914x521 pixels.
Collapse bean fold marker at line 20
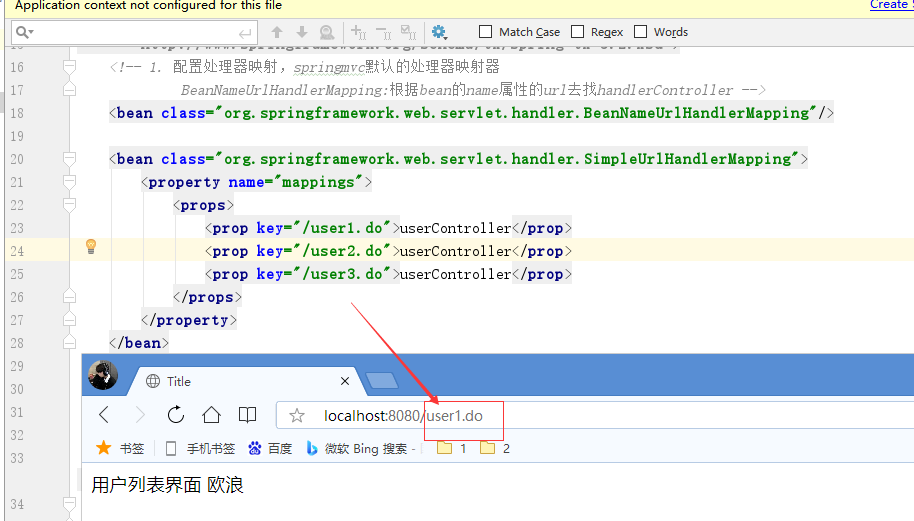point(69,159)
